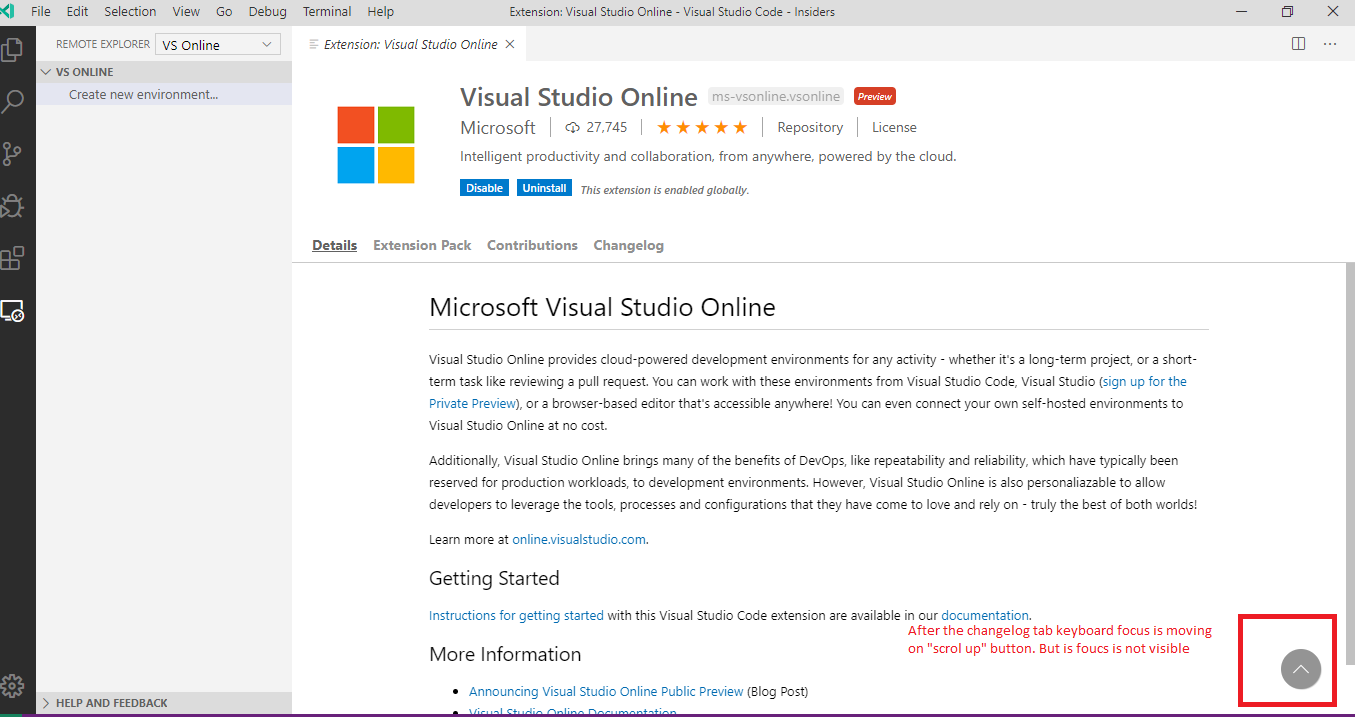This screenshot has width=1355, height=717.
Task: Click the Microsoft Visual Studio Online heading
Action: click(x=602, y=307)
